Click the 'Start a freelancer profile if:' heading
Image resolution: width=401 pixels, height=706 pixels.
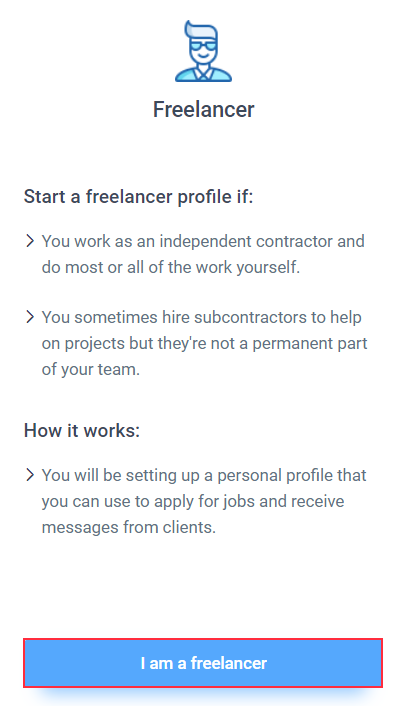point(139,197)
